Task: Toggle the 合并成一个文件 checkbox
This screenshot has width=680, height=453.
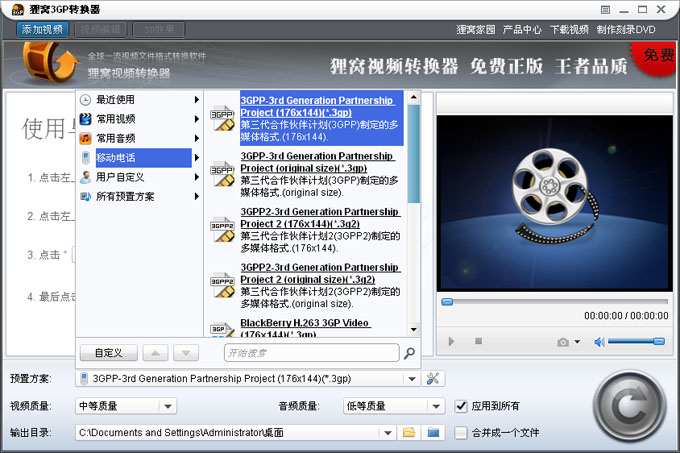Action: [x=461, y=433]
